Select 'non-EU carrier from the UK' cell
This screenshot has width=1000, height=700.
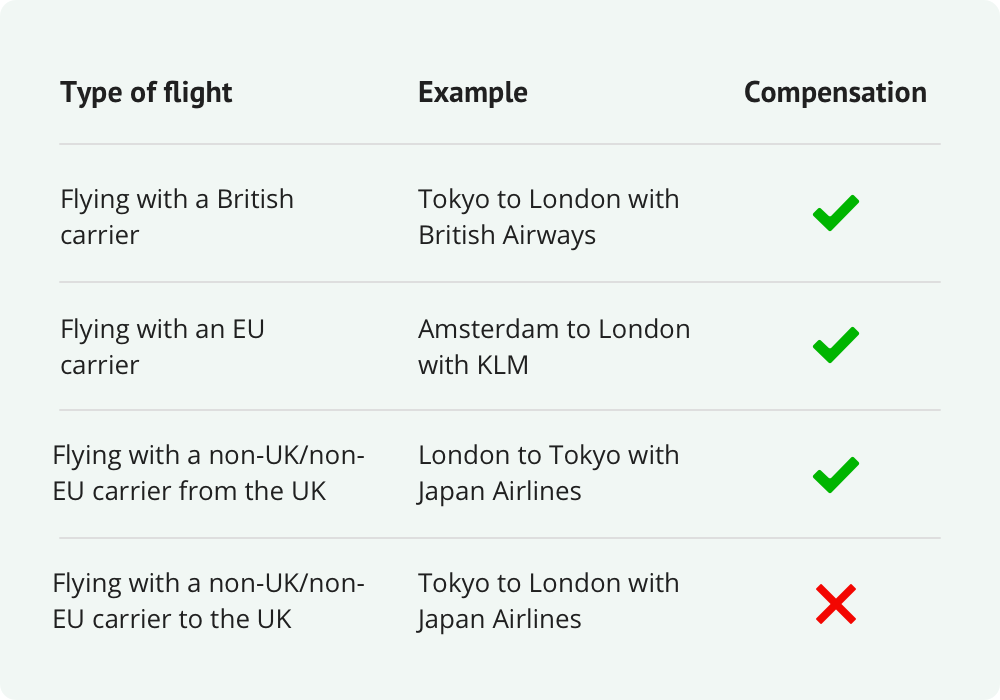coord(208,473)
